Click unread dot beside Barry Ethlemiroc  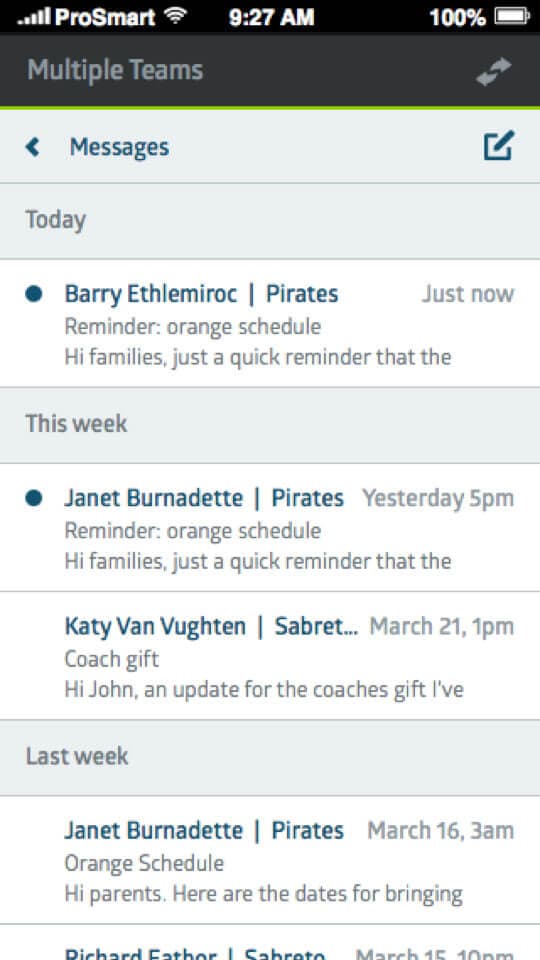[x=34, y=294]
